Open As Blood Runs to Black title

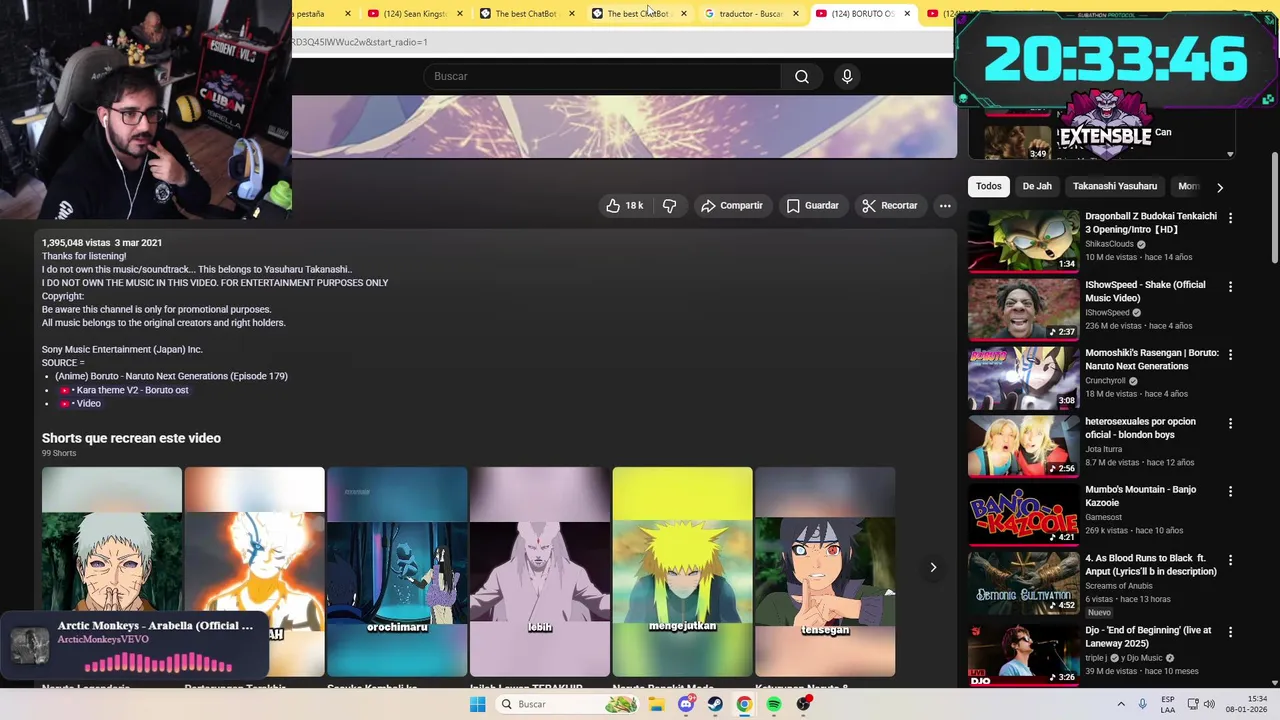point(1151,565)
